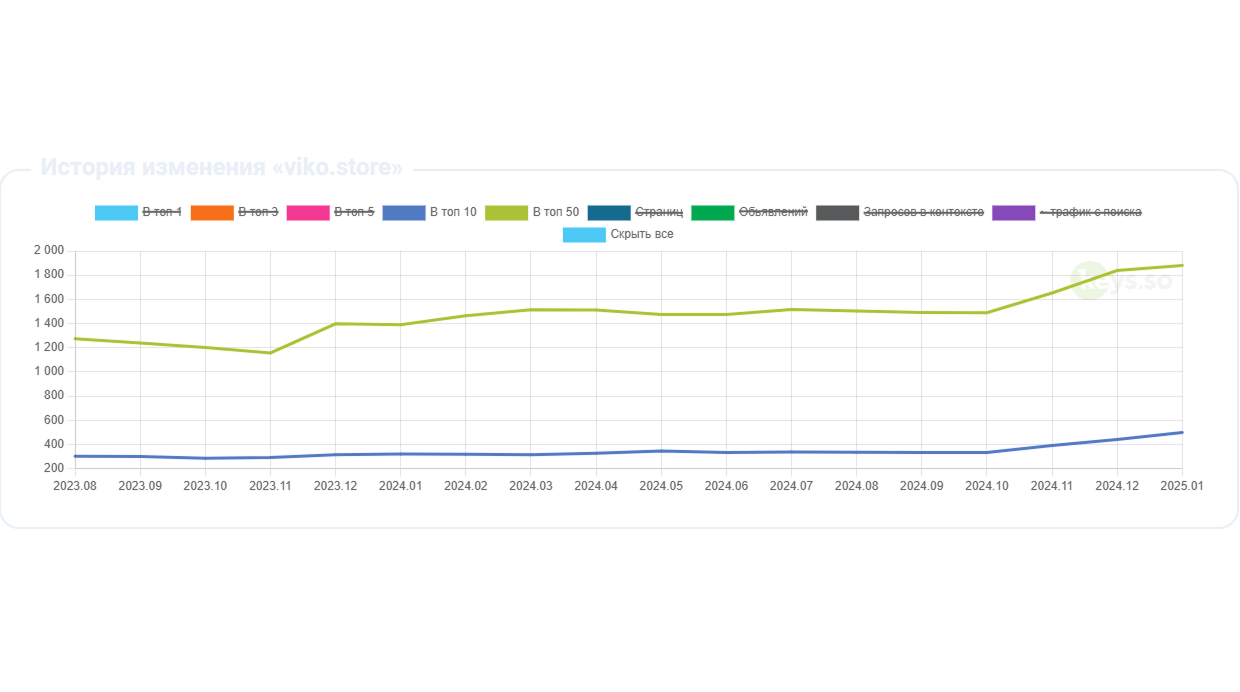Show the «Объявлений» series
The height and width of the screenshot is (692, 1240).
coord(773,212)
